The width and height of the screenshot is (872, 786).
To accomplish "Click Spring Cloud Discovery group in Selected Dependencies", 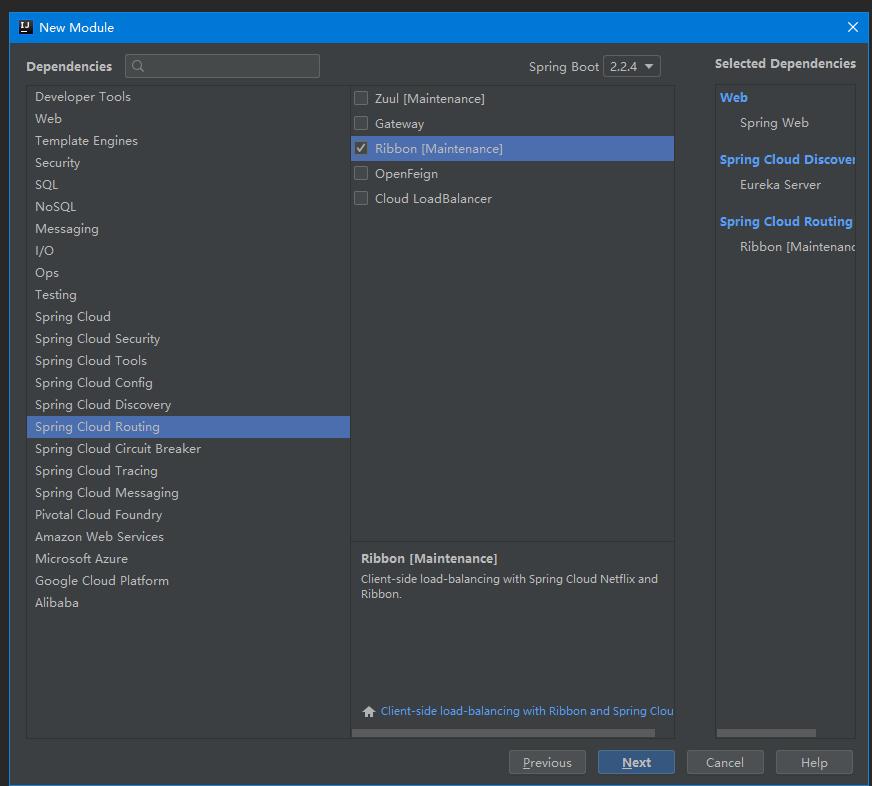I will (x=787, y=160).
